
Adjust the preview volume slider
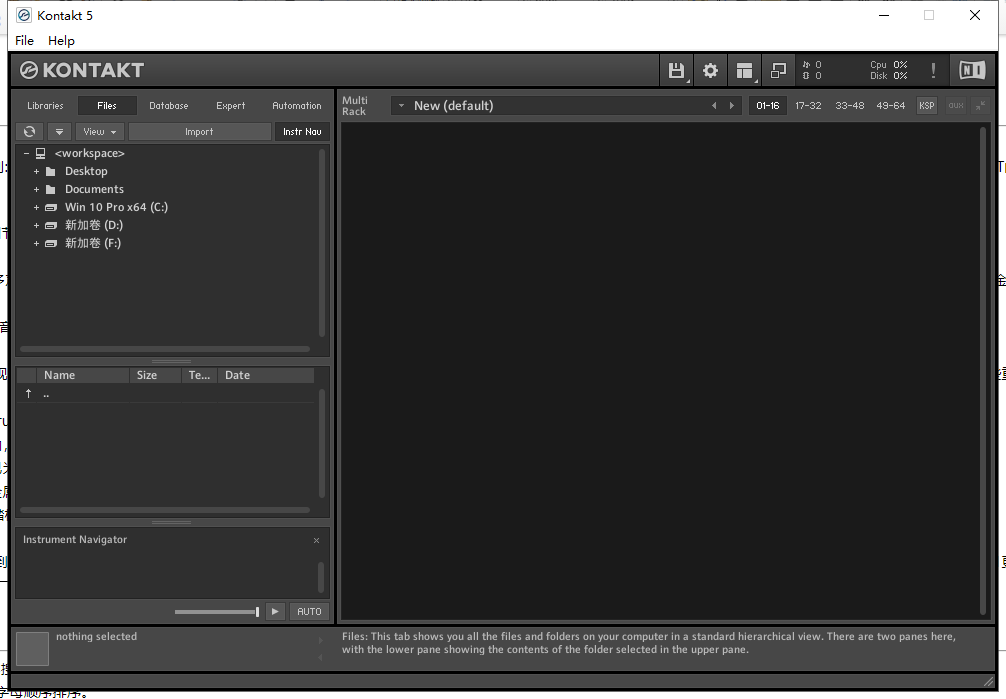coord(218,612)
